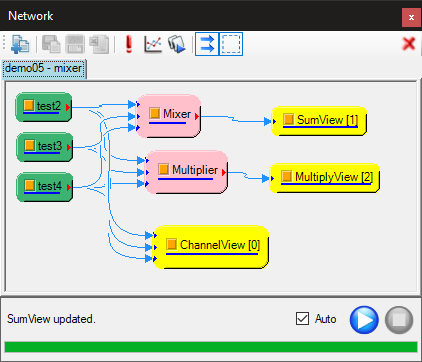Click the add new network icon

20,44
